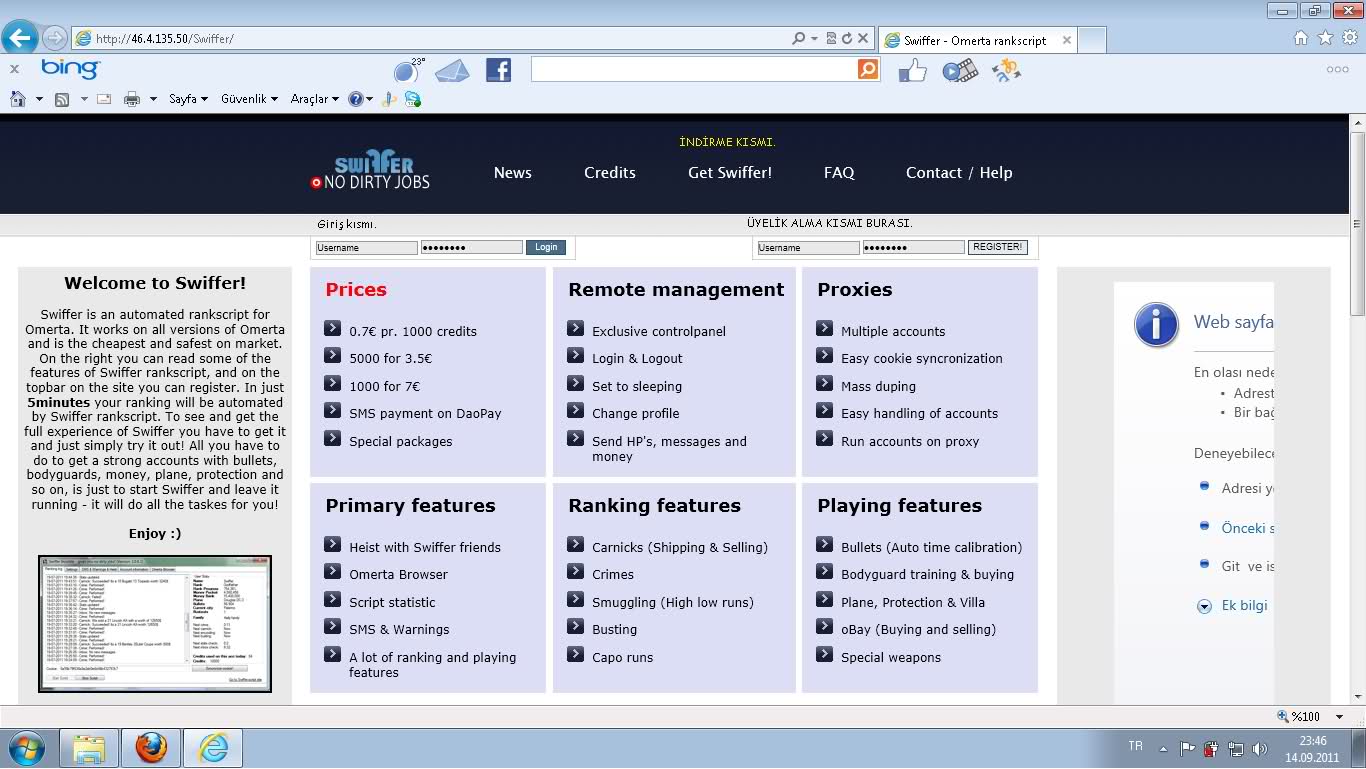The height and width of the screenshot is (769, 1366).
Task: Click the blue Help question mark icon
Action: [x=356, y=99]
